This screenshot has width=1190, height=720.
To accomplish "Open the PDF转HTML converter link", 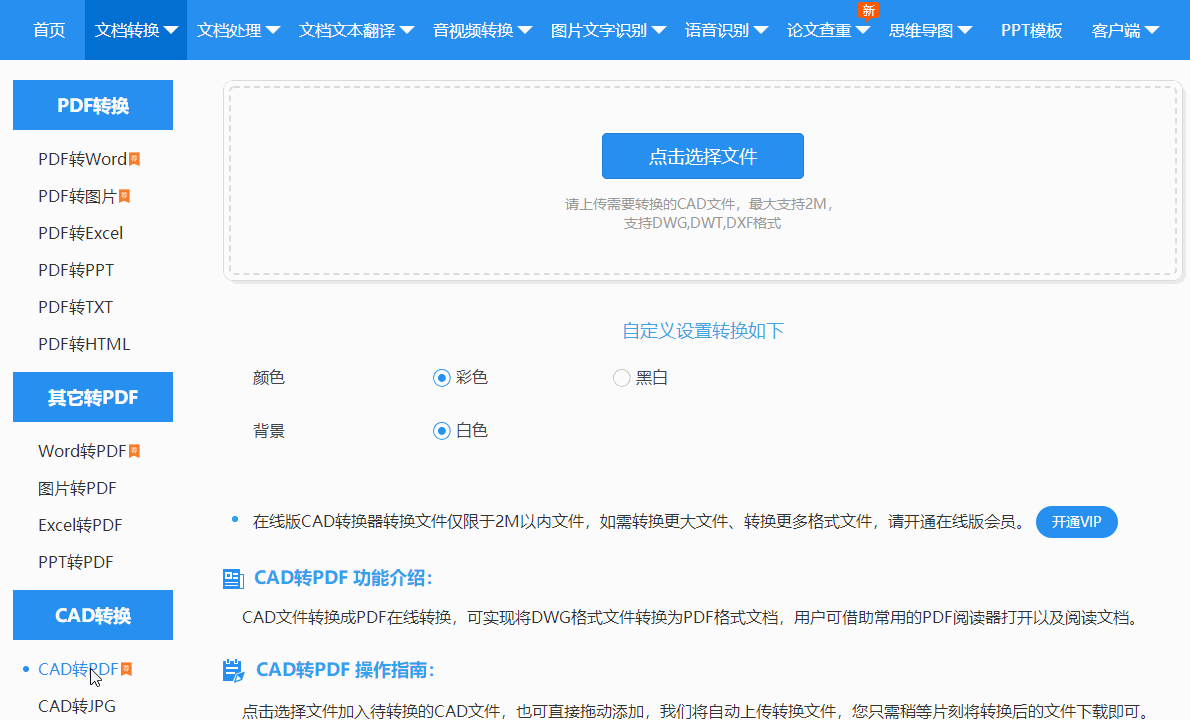I will [84, 344].
